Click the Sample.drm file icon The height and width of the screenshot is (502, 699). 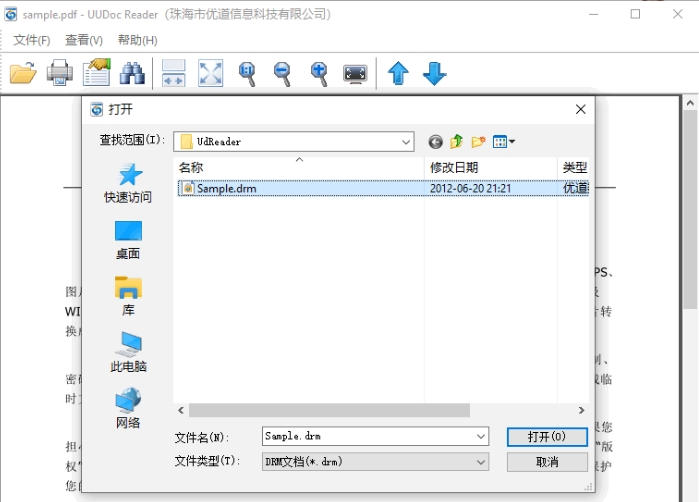[x=188, y=188]
